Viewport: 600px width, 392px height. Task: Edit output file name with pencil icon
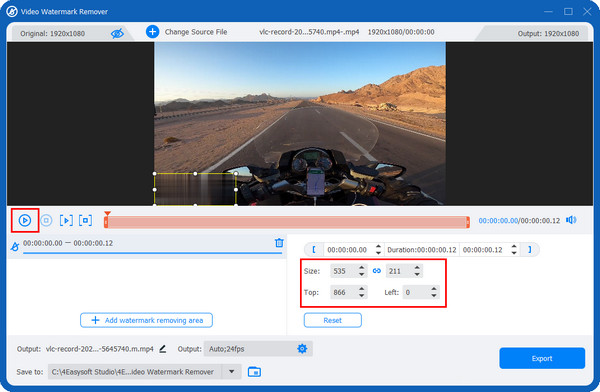tap(163, 349)
